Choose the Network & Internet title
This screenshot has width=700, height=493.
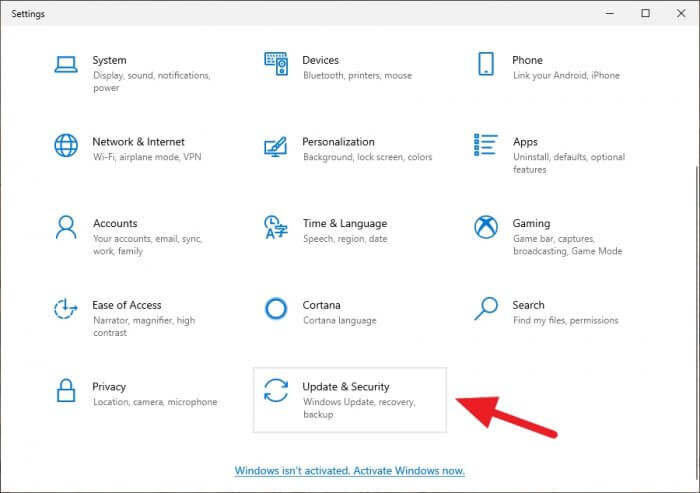138,142
